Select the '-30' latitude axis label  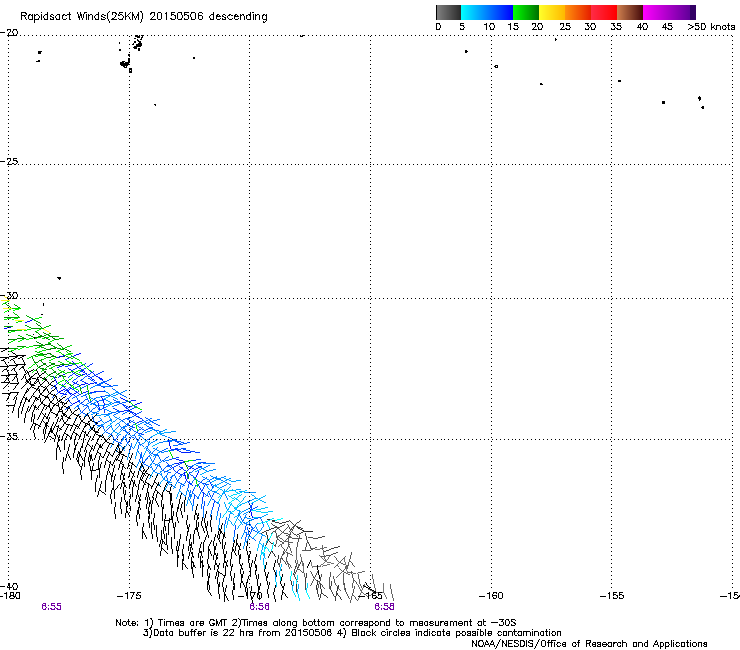coord(9,295)
